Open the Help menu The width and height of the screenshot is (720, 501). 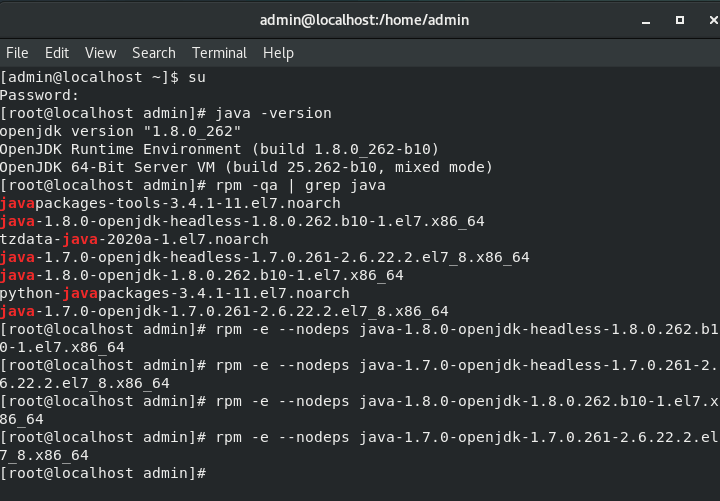(278, 53)
